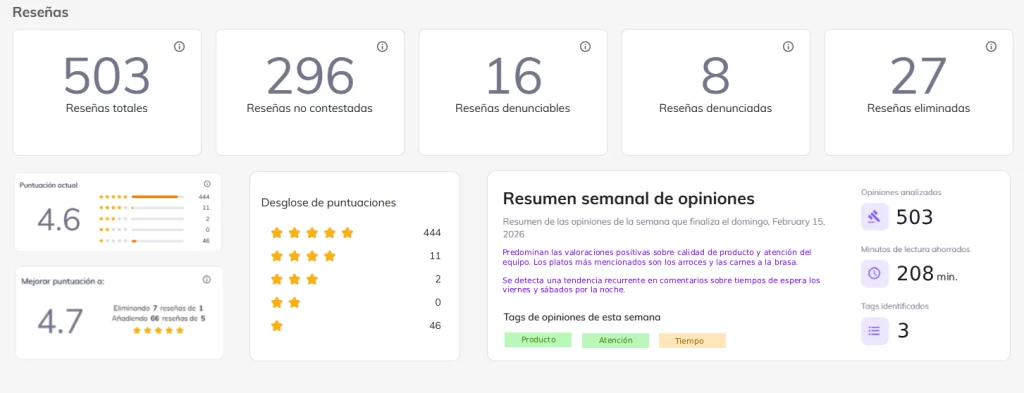The image size is (1024, 393).
Task: Click the four-star row in Desglose de puntuaciones
Action: (x=357, y=256)
